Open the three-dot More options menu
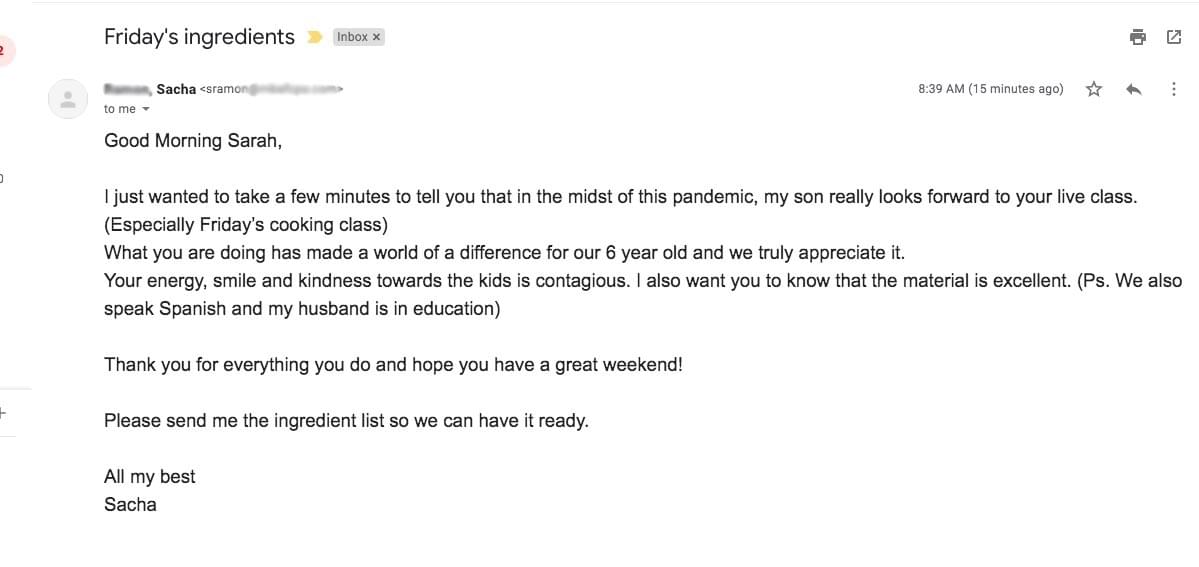The image size is (1199, 567). pos(1174,89)
